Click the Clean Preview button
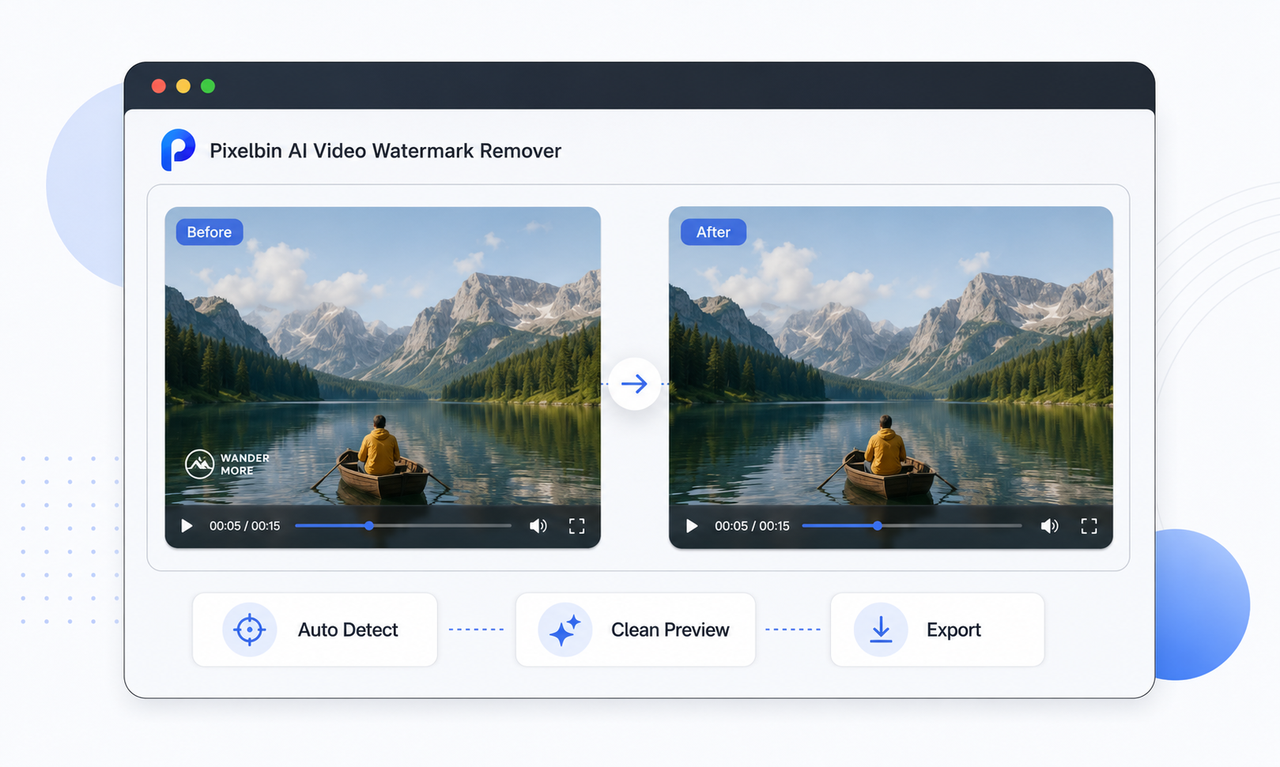1280x767 pixels. [x=635, y=630]
